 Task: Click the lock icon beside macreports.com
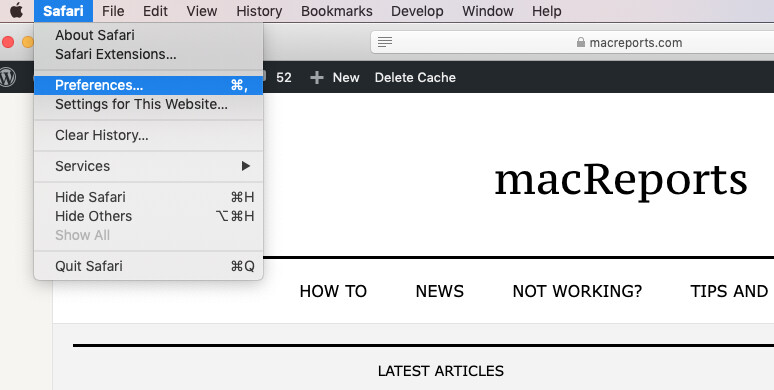click(581, 42)
